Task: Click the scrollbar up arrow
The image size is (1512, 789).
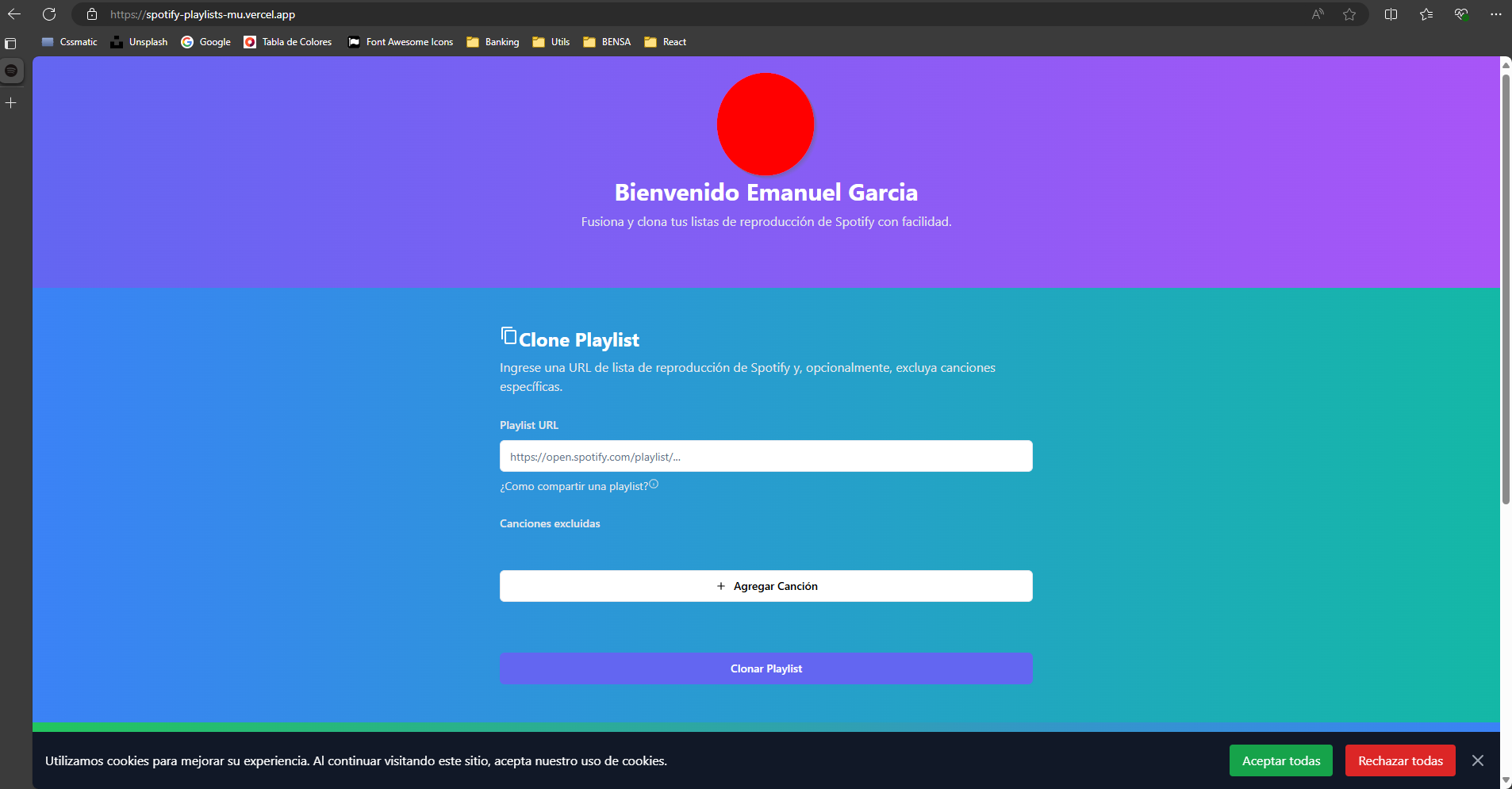Action: (1506, 65)
